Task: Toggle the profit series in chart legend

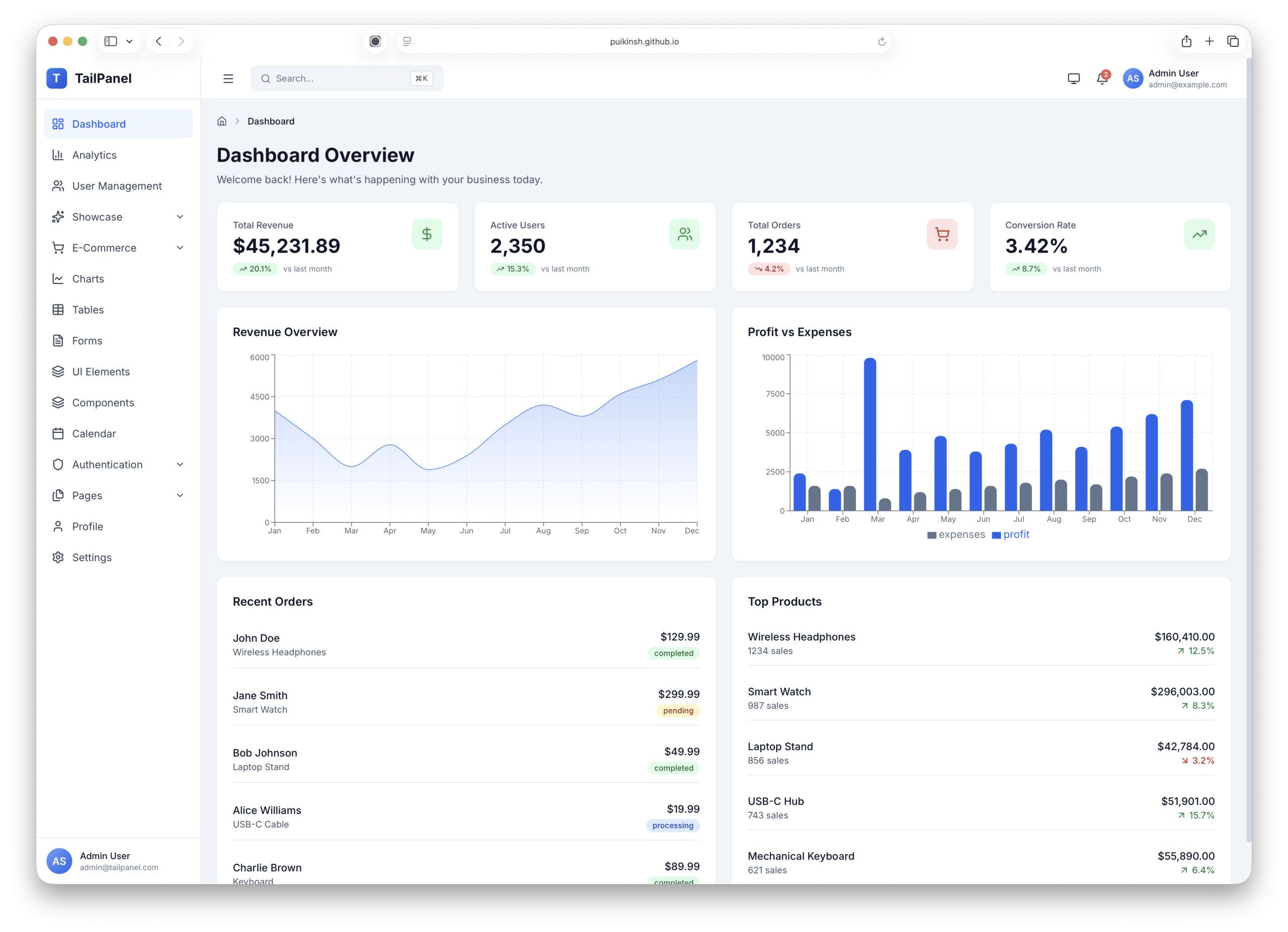Action: (1010, 534)
